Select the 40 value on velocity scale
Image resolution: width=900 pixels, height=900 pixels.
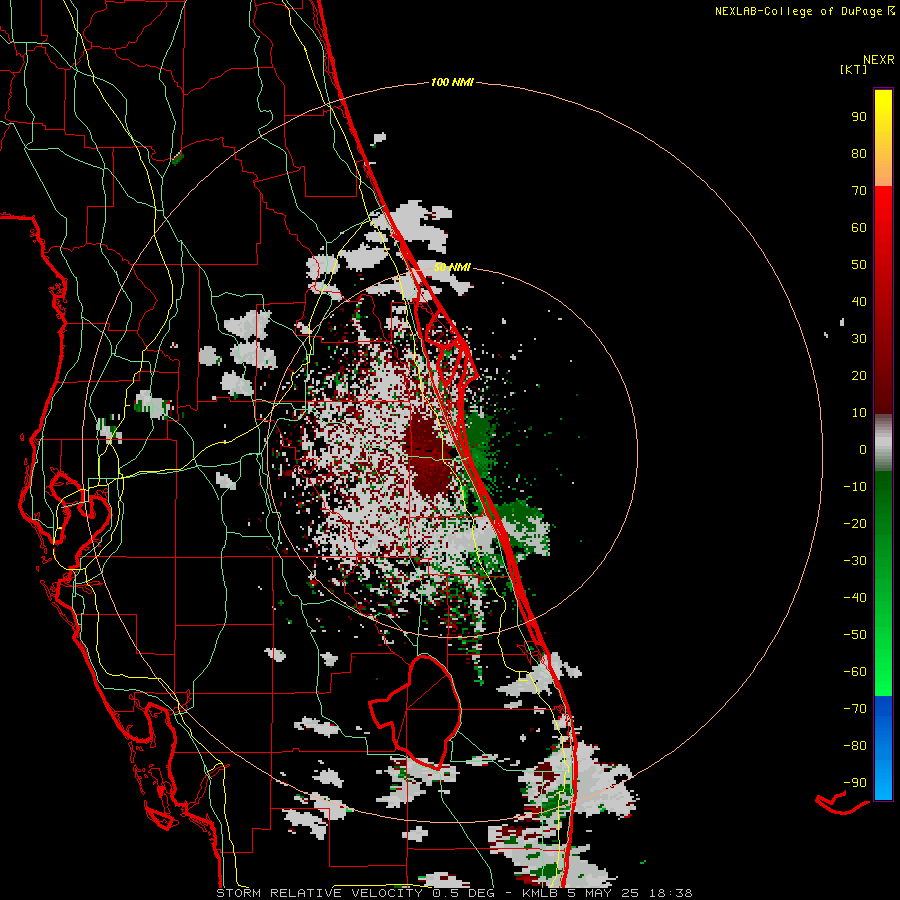pos(859,301)
